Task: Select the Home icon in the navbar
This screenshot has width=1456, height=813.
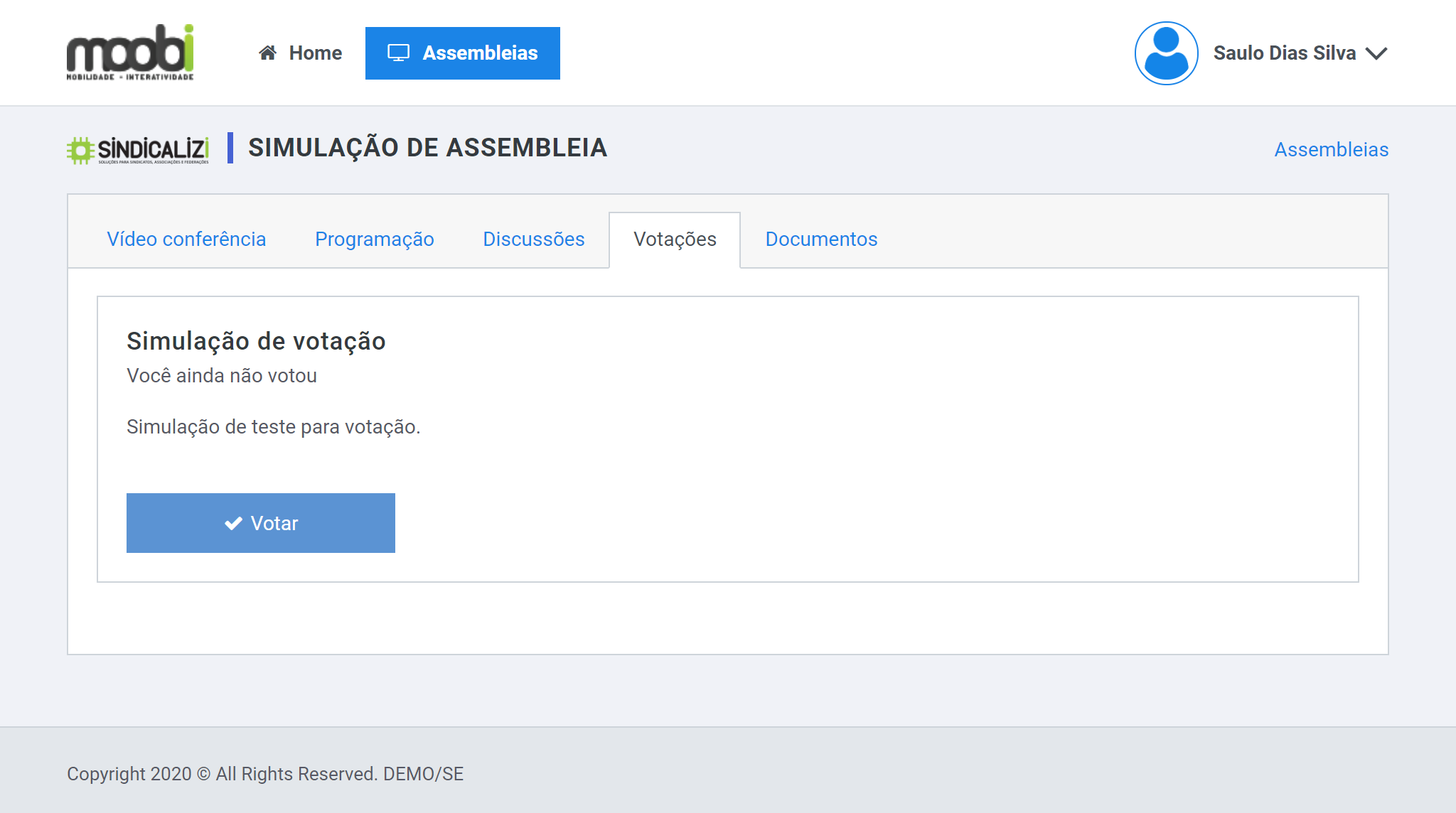Action: pos(267,52)
